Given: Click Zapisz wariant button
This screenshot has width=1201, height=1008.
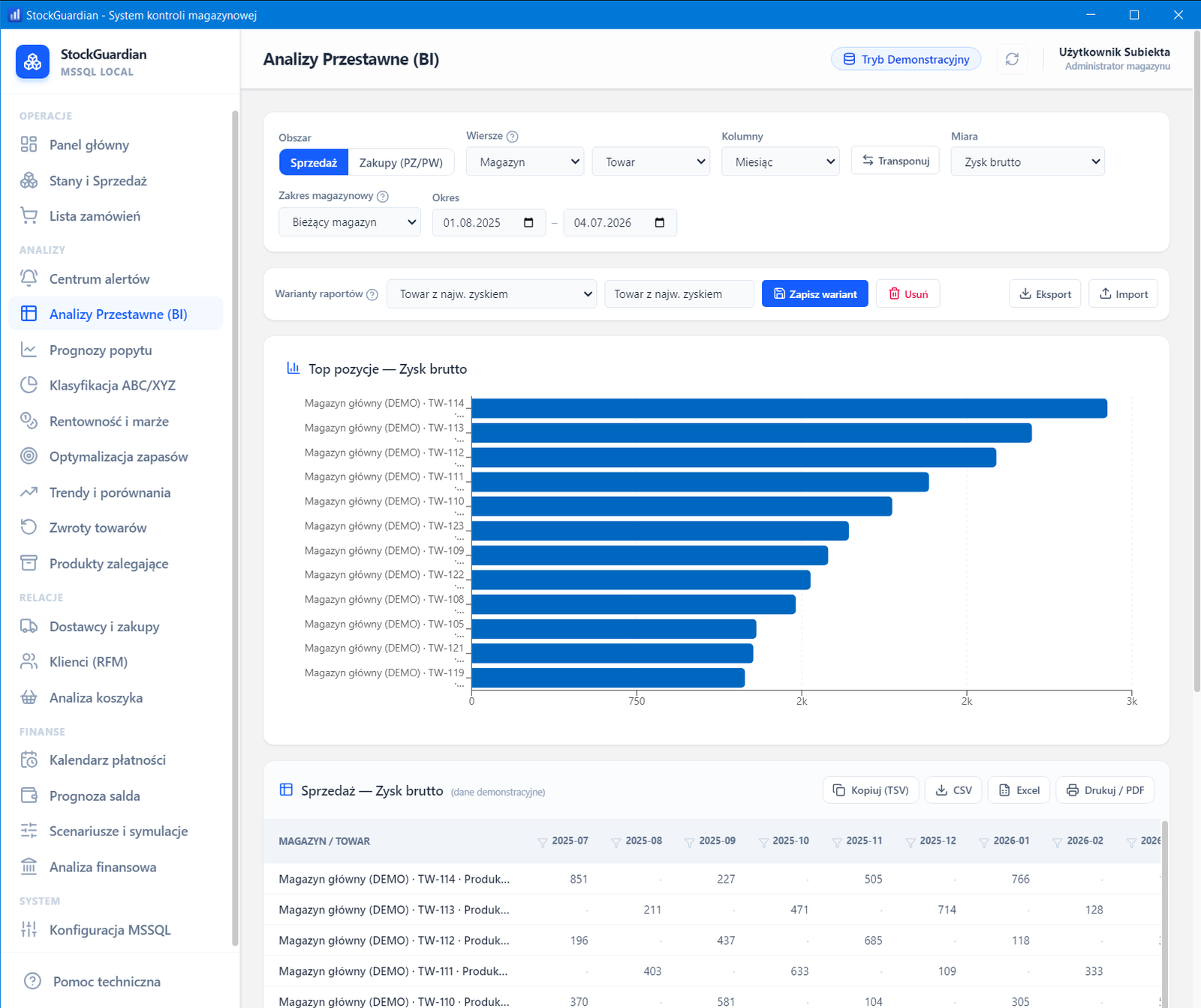Looking at the screenshot, I should coord(815,294).
